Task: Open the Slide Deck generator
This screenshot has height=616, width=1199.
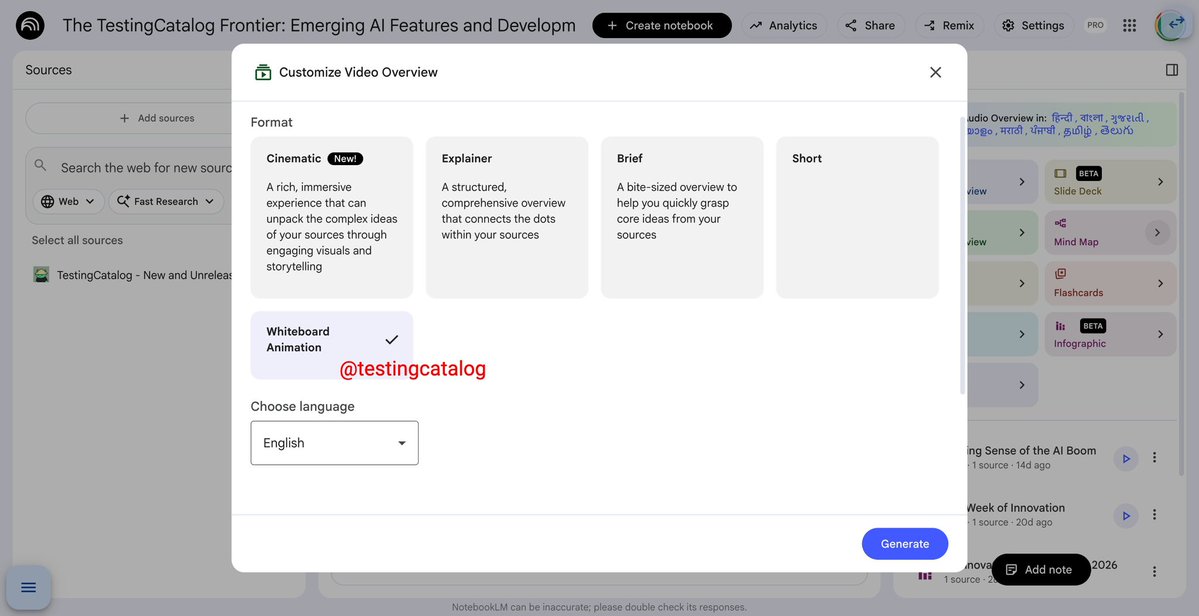Action: [x=1108, y=179]
